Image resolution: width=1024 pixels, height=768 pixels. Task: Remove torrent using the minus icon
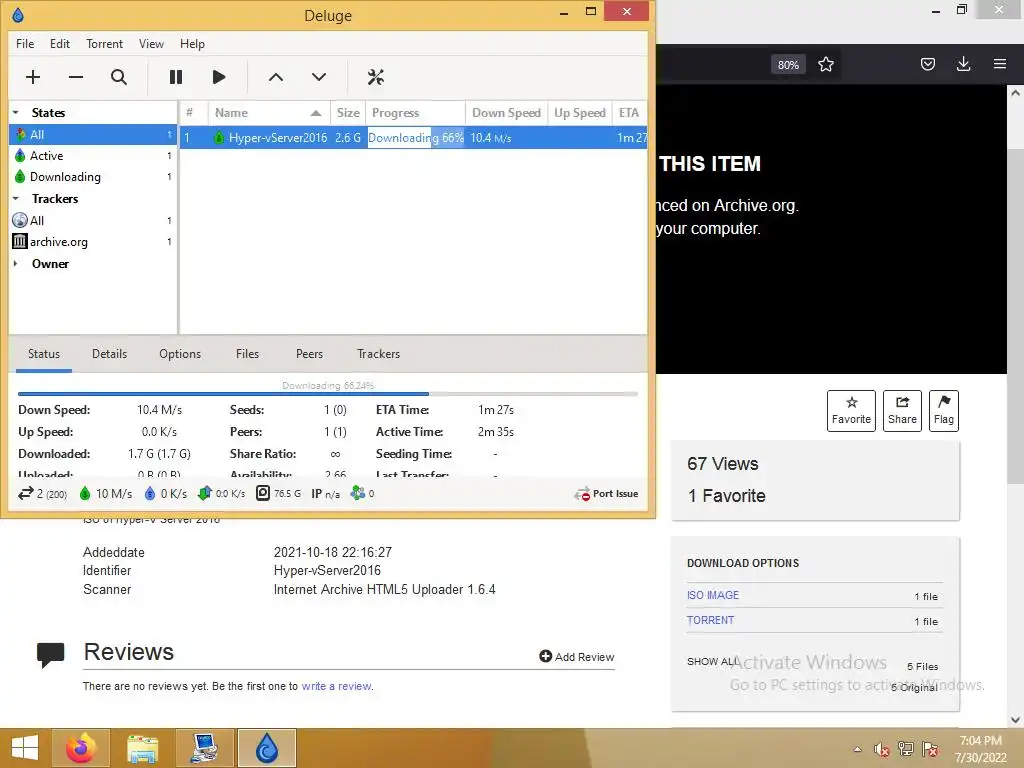76,77
